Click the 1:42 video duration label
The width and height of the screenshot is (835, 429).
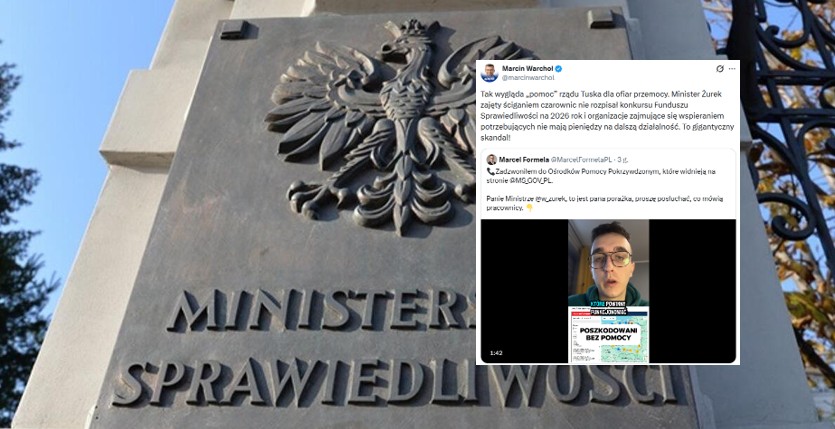(x=496, y=353)
